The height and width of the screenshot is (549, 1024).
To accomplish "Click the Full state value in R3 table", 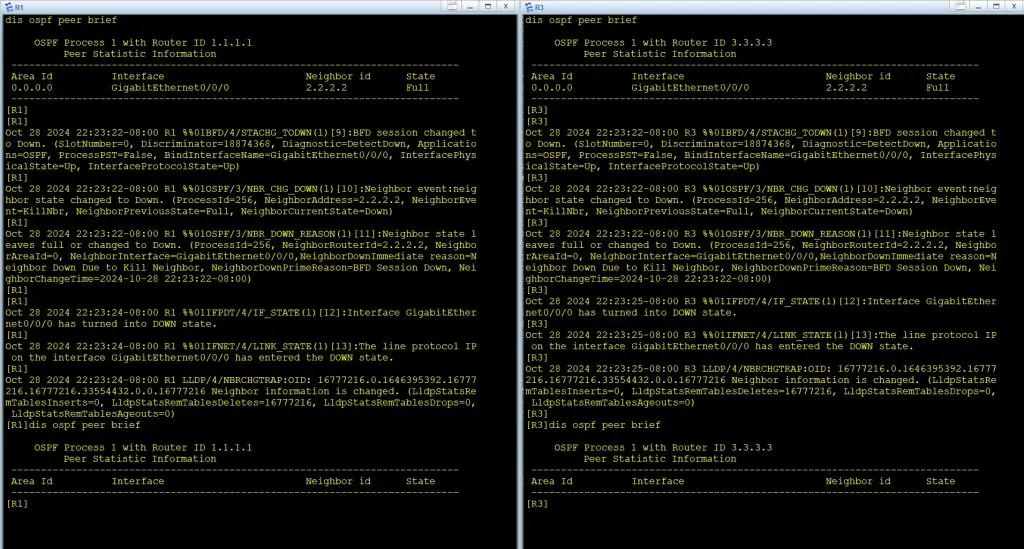I will pyautogui.click(x=937, y=87).
